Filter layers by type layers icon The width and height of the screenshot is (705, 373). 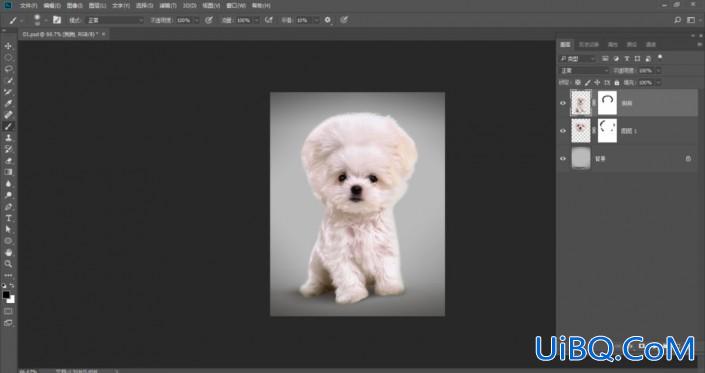pyautogui.click(x=627, y=59)
